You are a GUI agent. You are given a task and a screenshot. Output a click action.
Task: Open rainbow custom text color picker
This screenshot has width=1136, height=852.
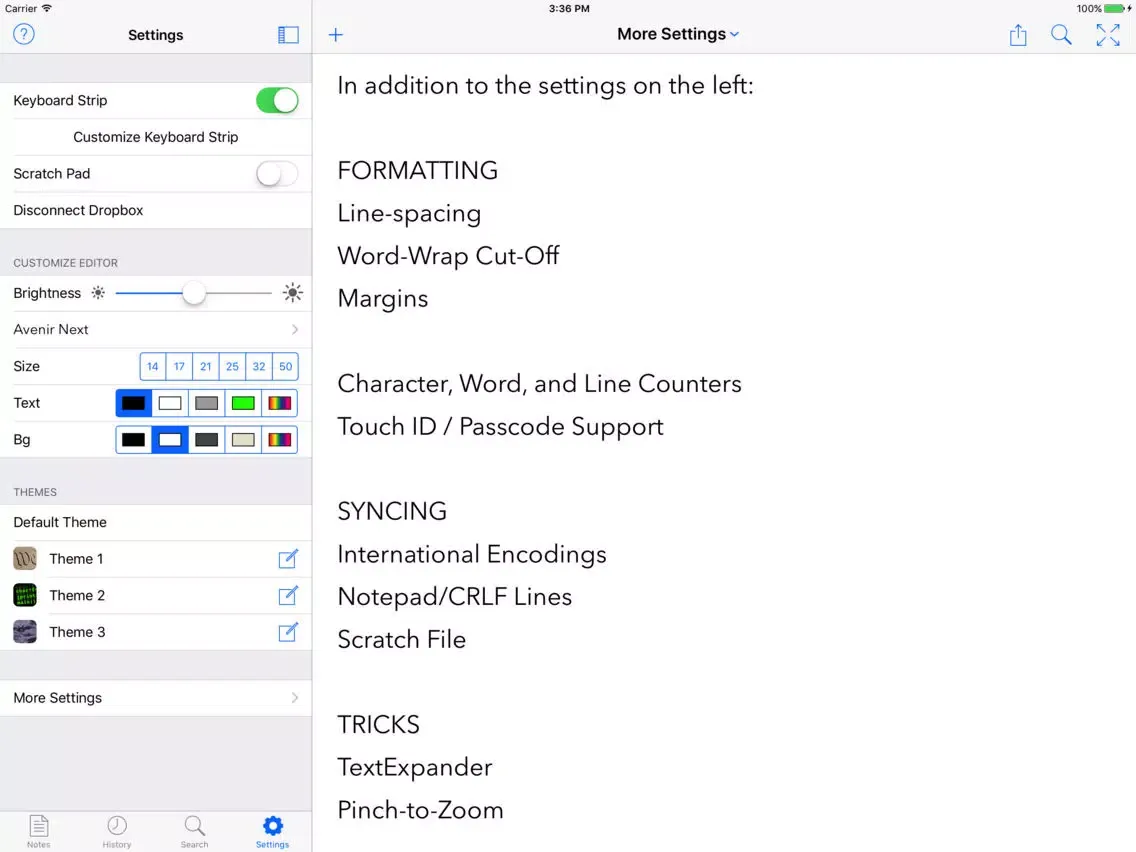(280, 403)
